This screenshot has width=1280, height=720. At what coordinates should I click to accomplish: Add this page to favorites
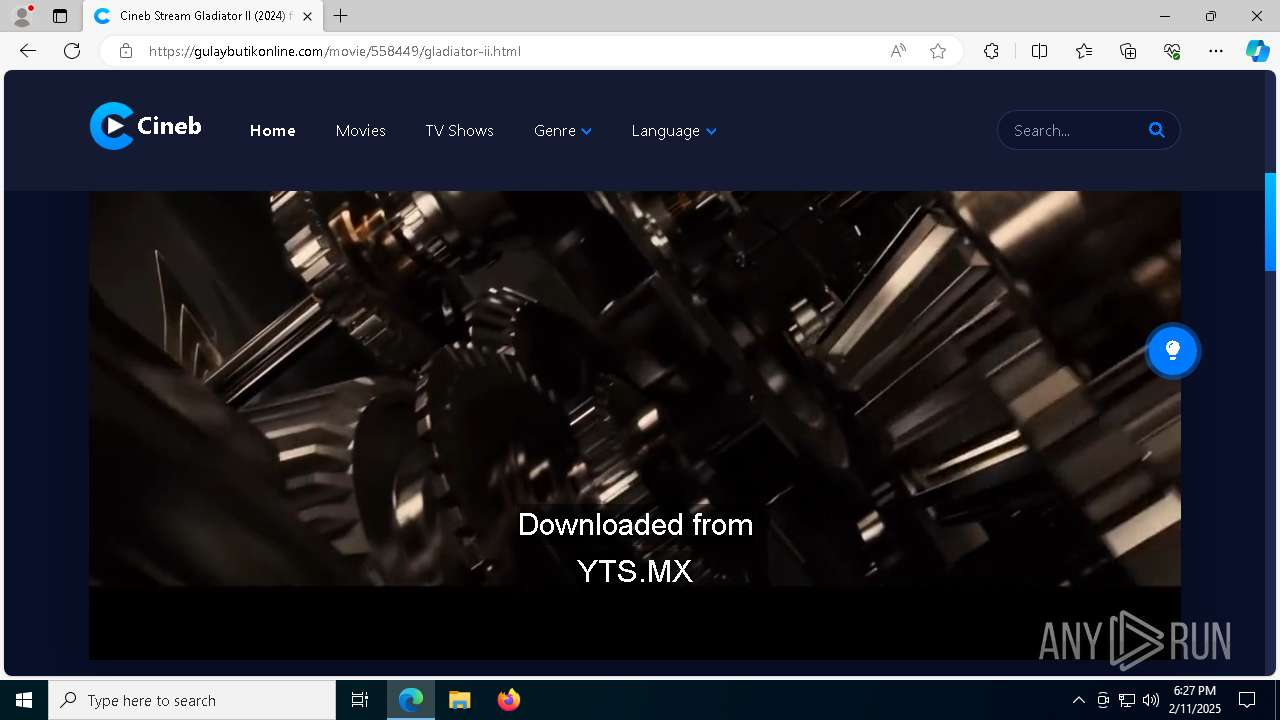(x=938, y=51)
